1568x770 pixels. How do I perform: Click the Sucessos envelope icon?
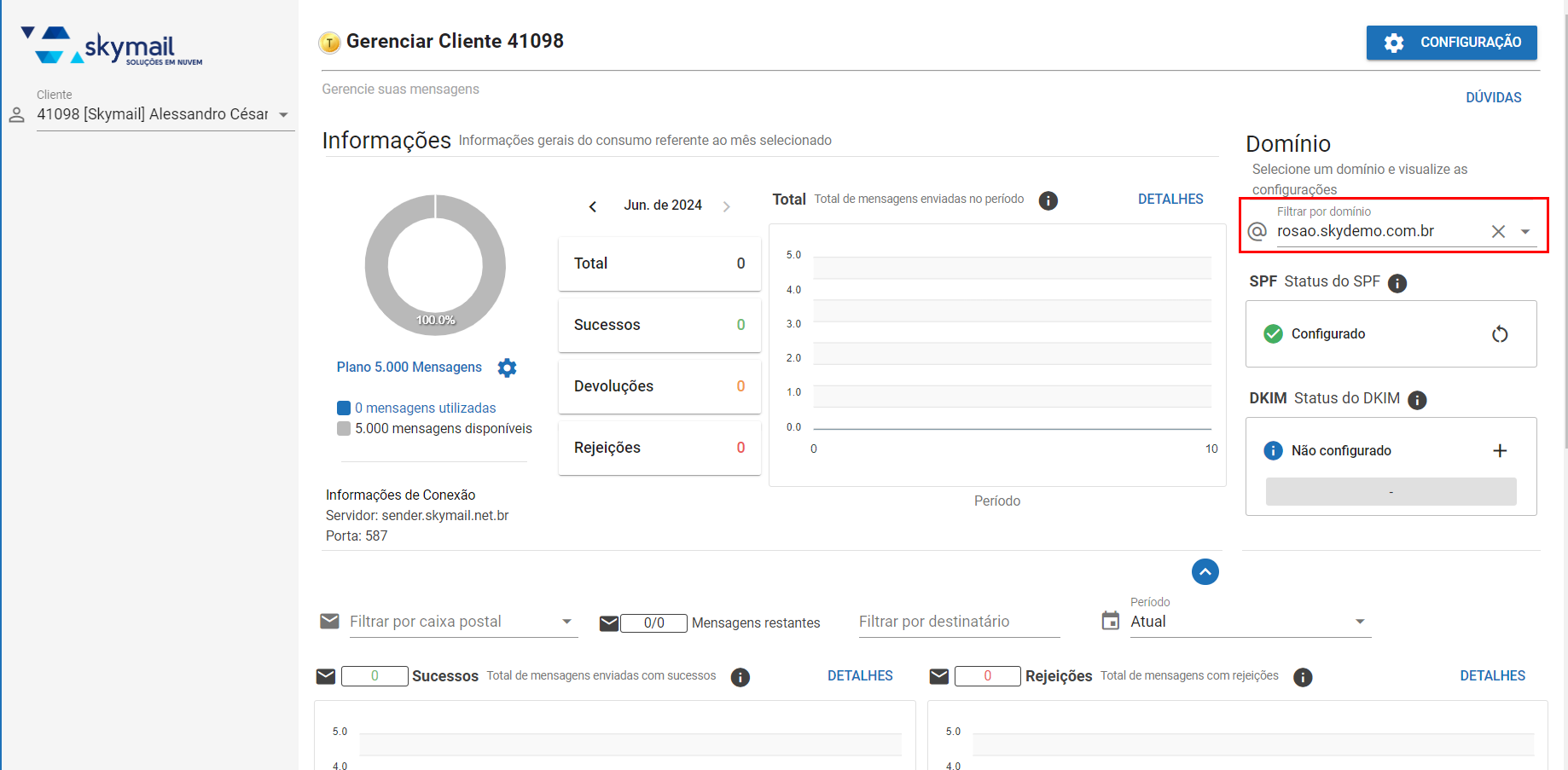(x=326, y=677)
